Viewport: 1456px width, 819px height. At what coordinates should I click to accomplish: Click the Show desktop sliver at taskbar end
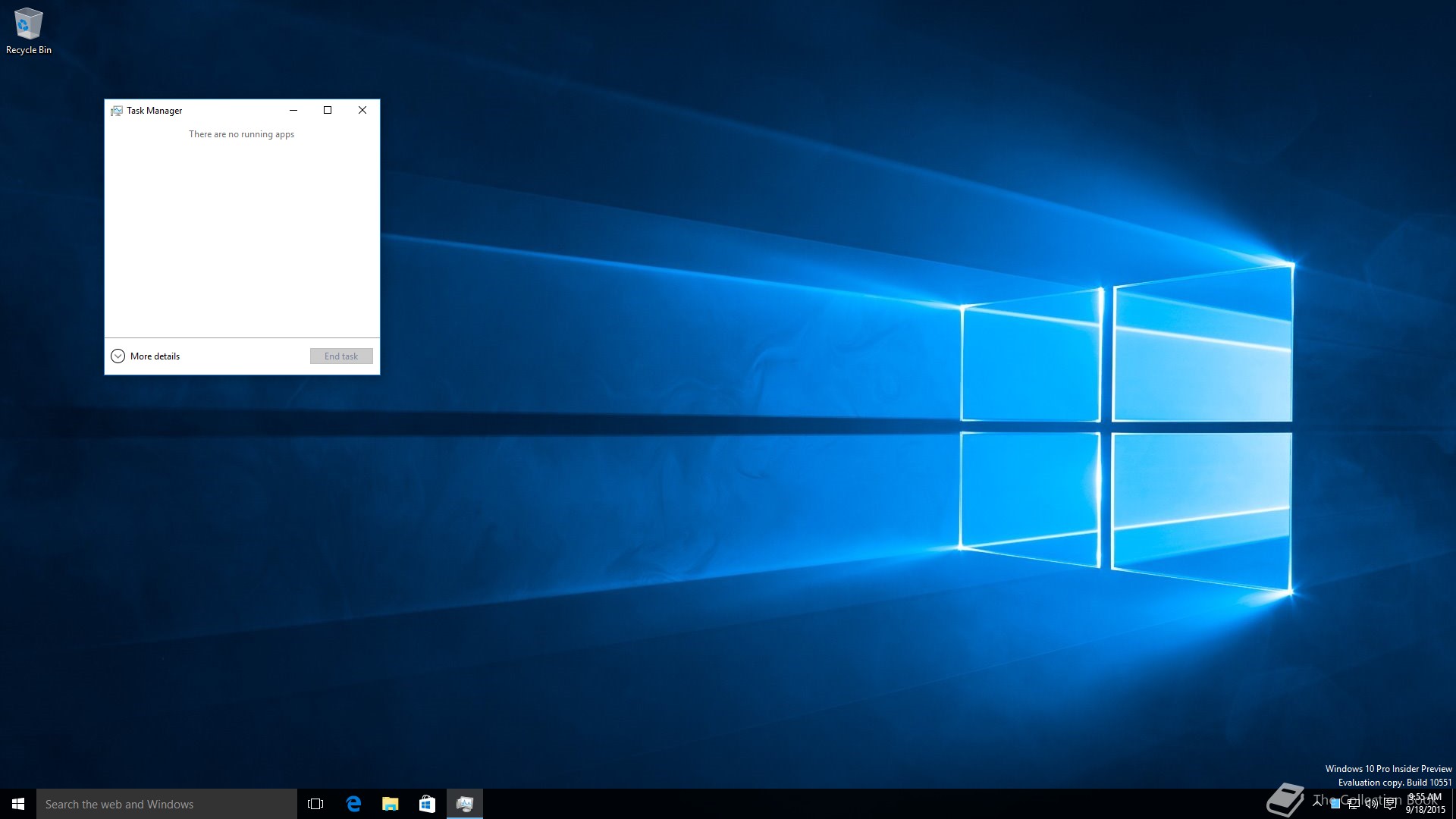click(1454, 804)
